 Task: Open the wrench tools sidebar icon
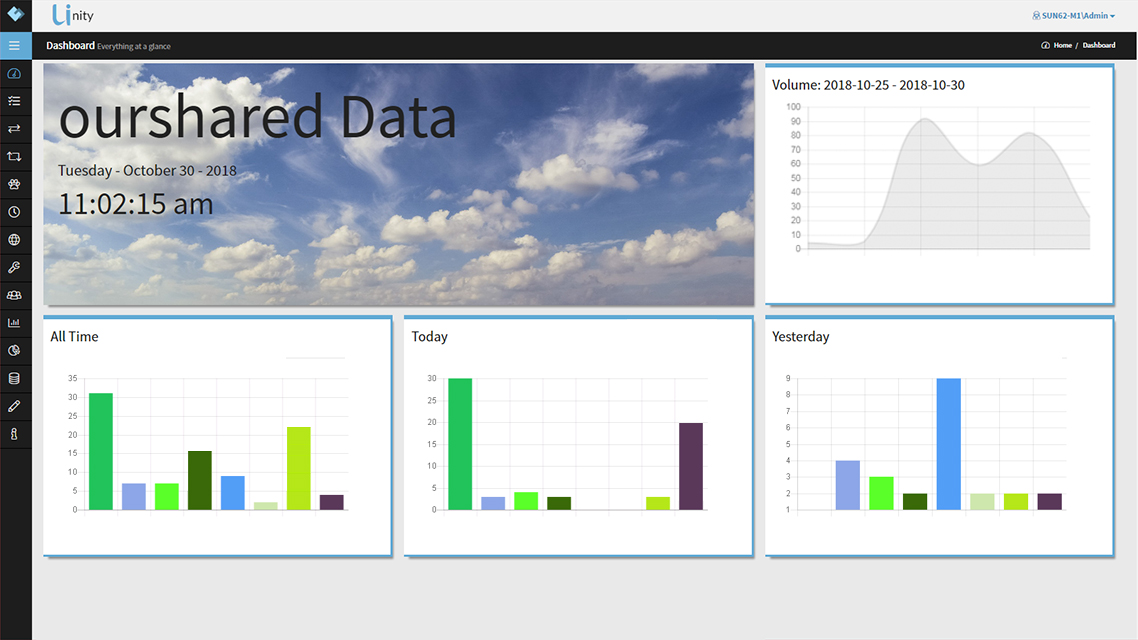14,267
